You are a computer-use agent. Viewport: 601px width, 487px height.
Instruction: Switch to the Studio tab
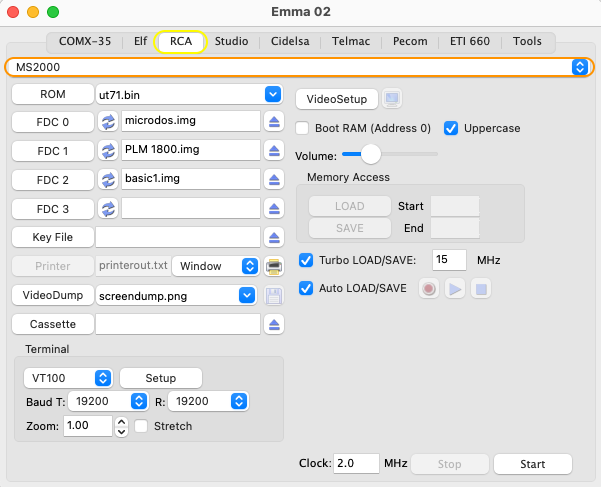click(x=231, y=41)
